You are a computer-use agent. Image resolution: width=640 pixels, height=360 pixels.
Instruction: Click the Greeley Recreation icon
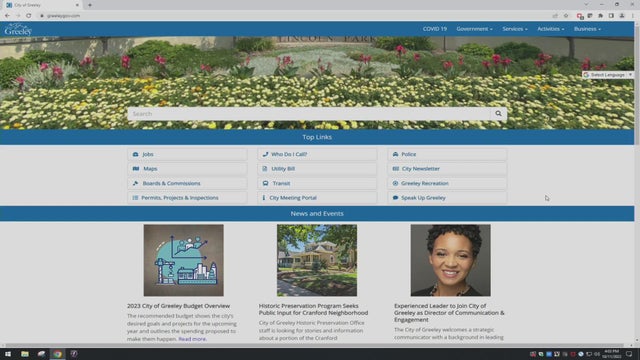click(395, 183)
